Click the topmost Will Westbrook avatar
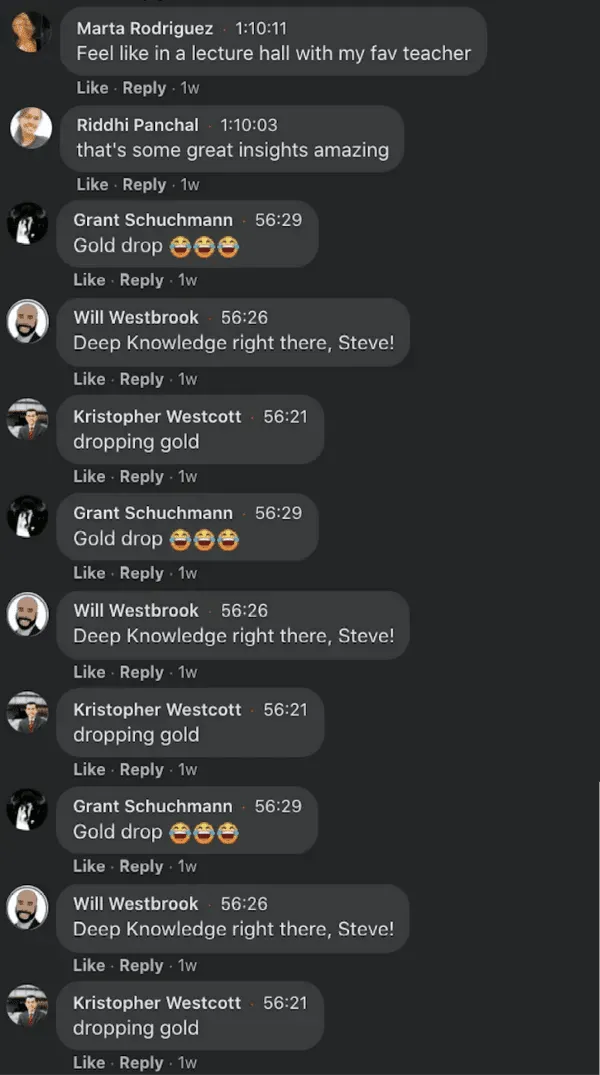The width and height of the screenshot is (600, 1075). pos(27,321)
